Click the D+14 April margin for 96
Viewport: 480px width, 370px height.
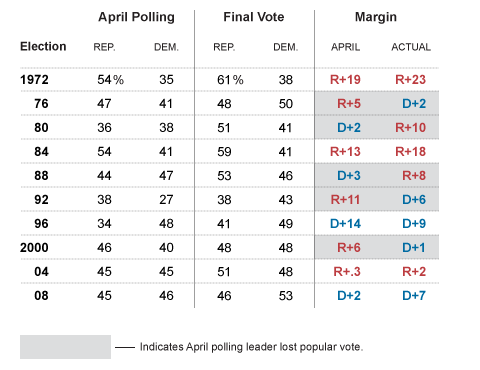tap(345, 224)
